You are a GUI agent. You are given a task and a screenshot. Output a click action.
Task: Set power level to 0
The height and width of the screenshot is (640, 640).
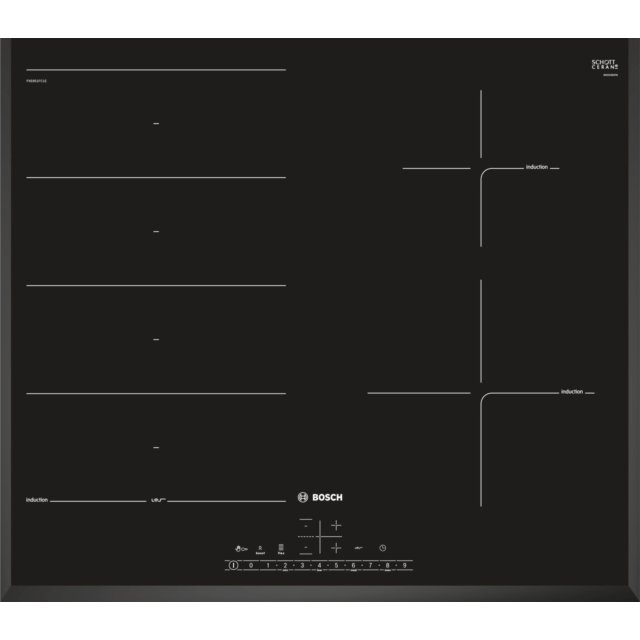tap(251, 565)
